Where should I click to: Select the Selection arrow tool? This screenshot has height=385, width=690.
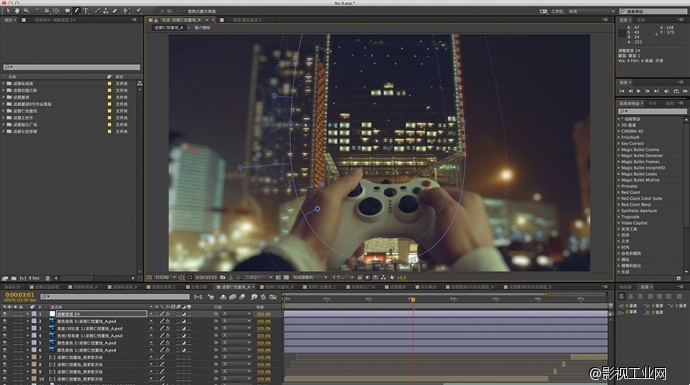pyautogui.click(x=7, y=11)
